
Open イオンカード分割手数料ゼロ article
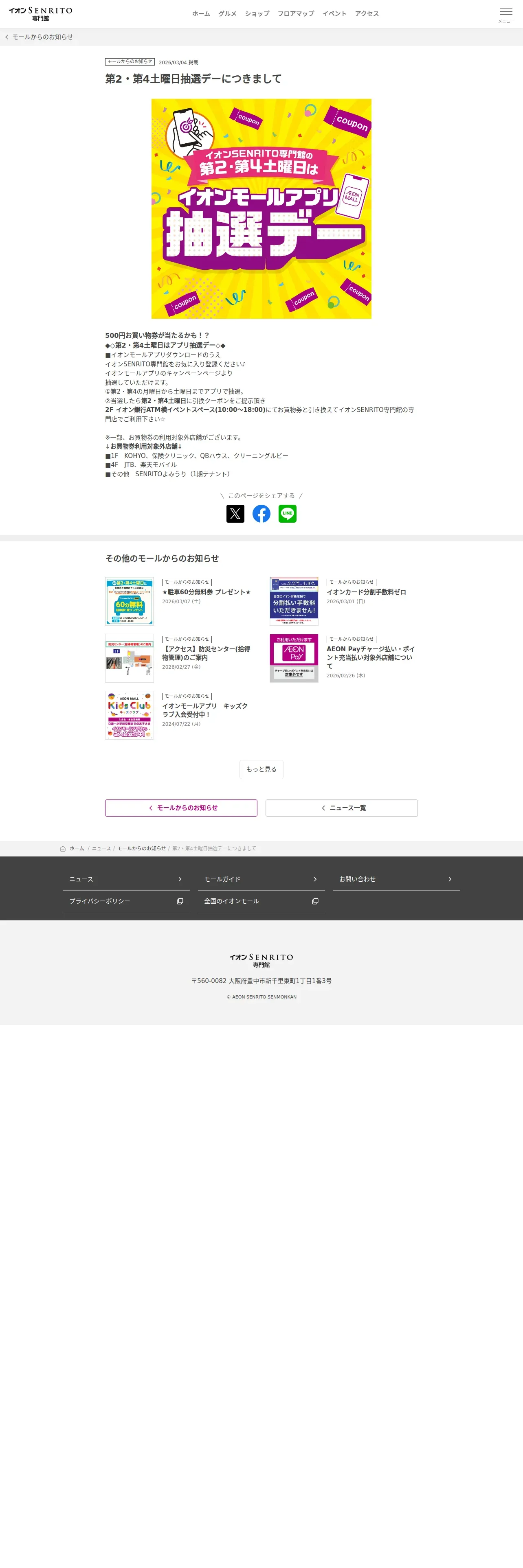tap(367, 592)
